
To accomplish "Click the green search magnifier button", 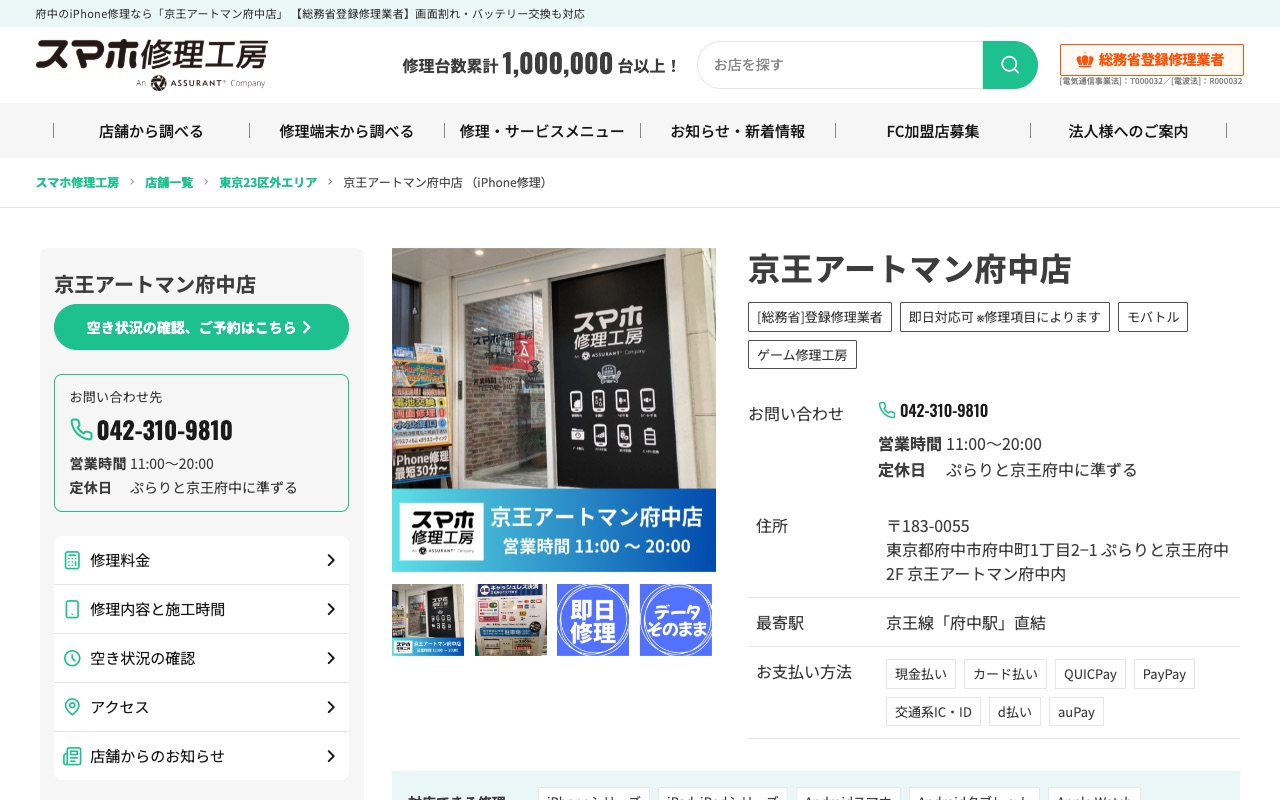I will tap(1010, 65).
